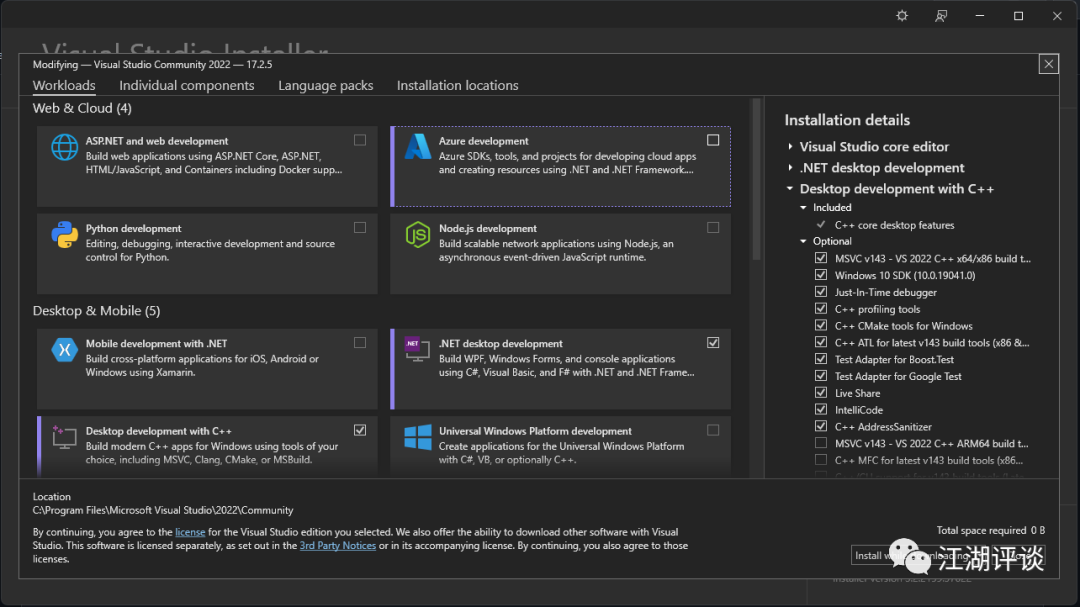This screenshot has width=1080, height=607.
Task: Uncheck .NET desktop development workload
Action: pos(713,342)
